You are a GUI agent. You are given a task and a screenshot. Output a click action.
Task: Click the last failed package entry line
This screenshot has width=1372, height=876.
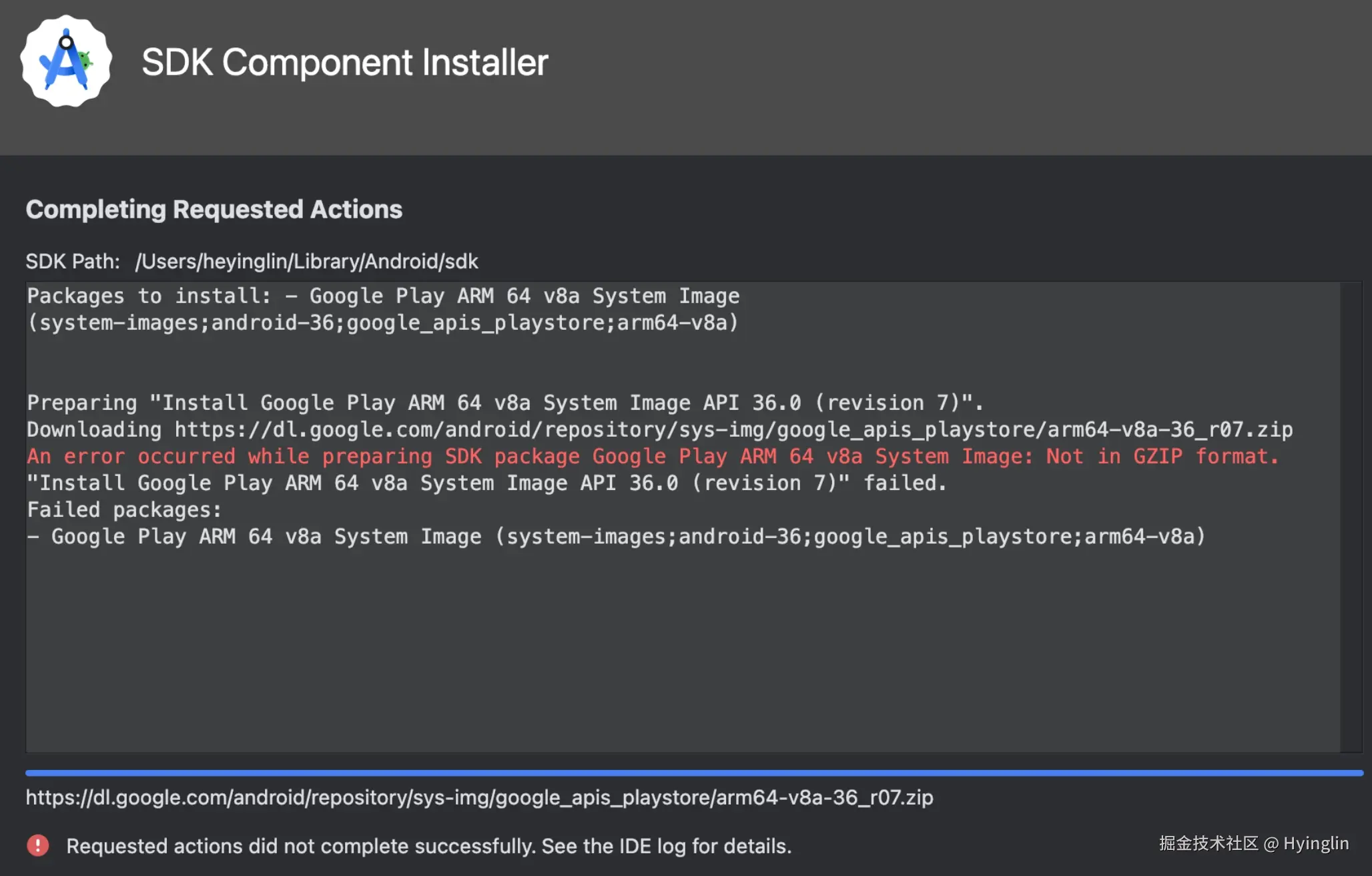[616, 536]
